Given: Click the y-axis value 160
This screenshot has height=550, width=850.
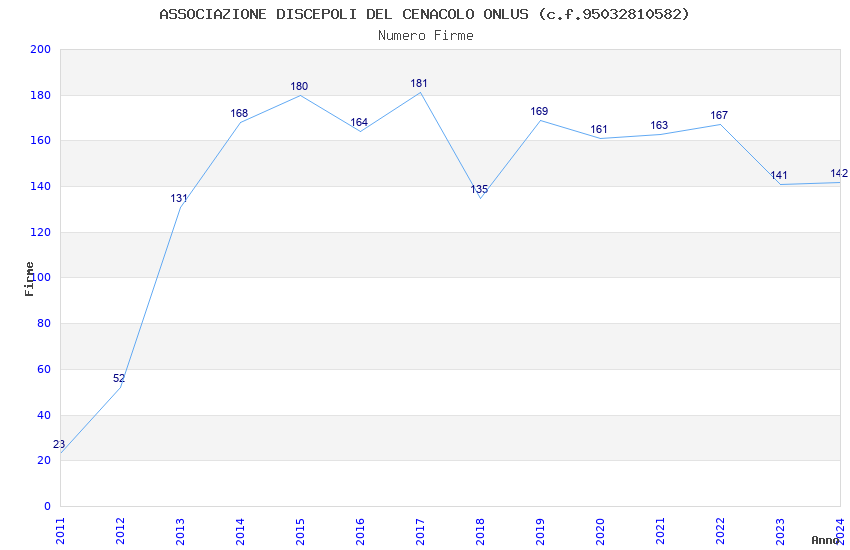Looking at the screenshot, I should pyautogui.click(x=41, y=140).
